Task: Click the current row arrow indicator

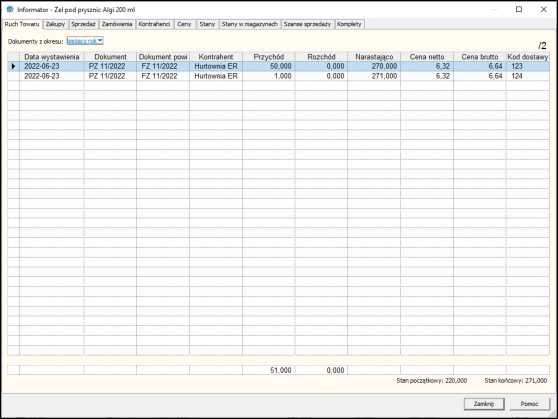Action: (x=14, y=66)
